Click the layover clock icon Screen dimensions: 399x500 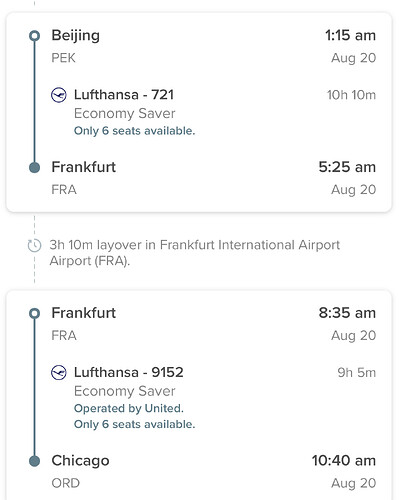34,246
